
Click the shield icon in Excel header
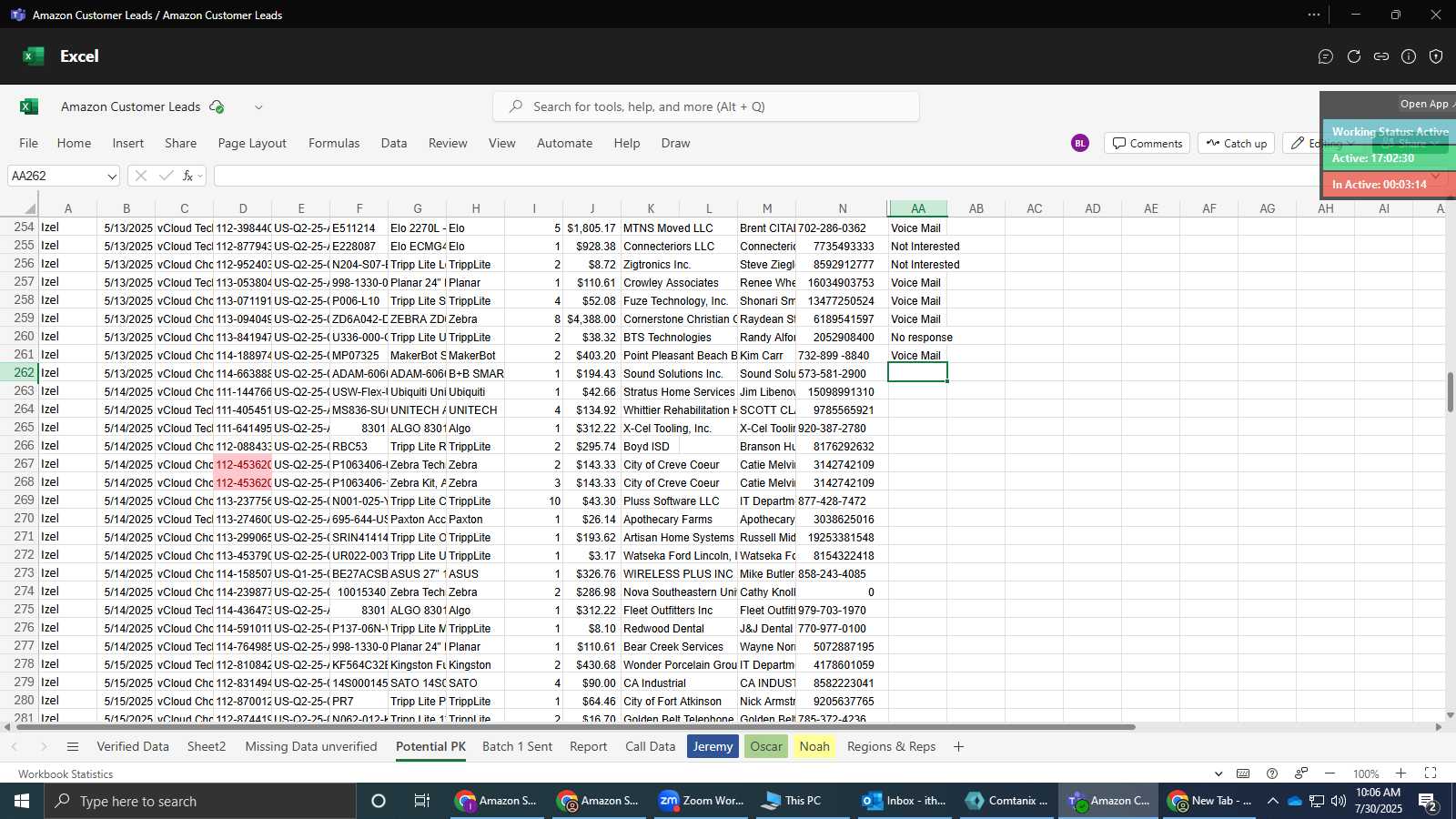tap(1436, 56)
